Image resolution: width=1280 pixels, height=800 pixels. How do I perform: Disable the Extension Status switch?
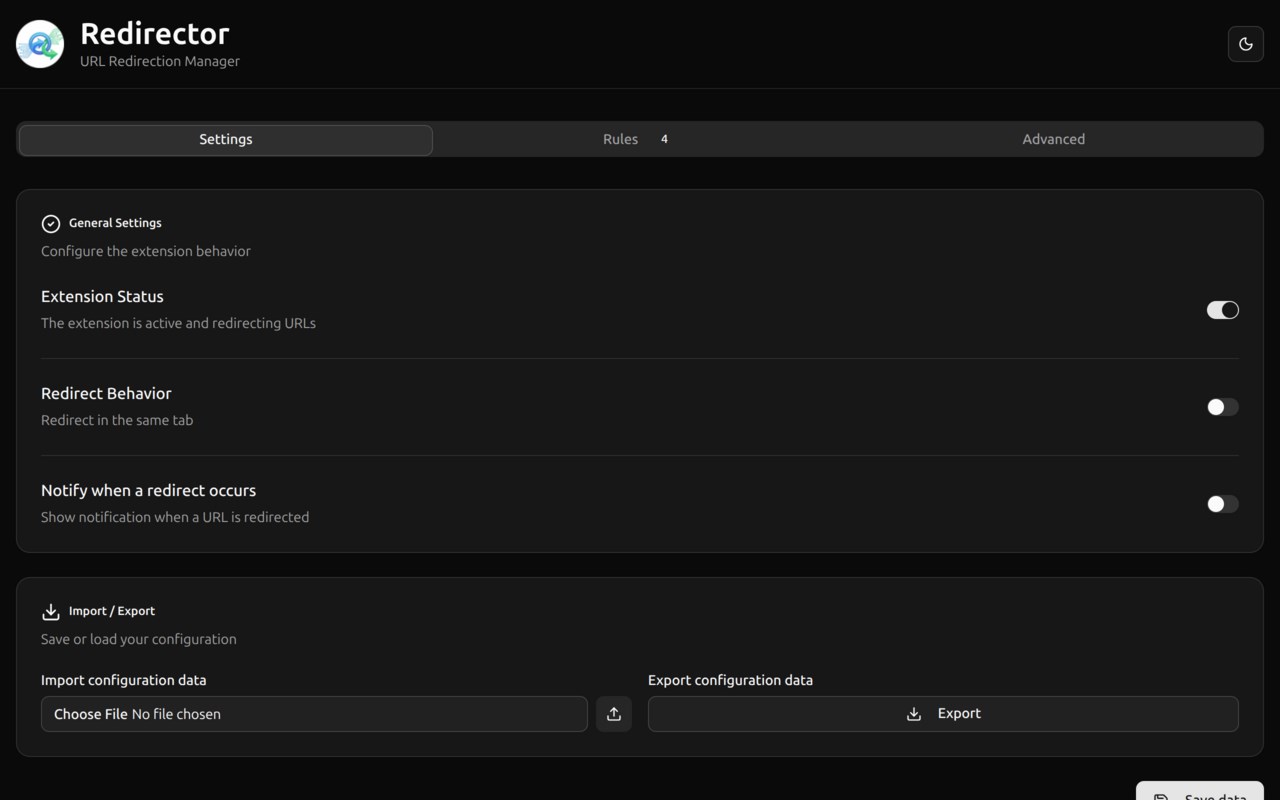point(1222,310)
